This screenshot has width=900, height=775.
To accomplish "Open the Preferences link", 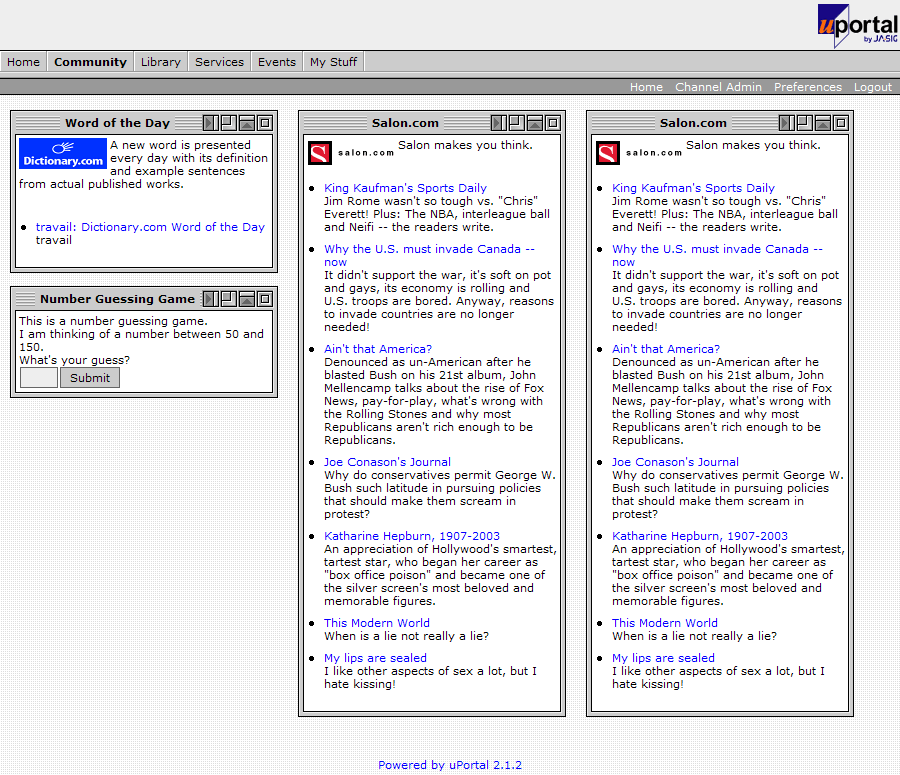I will point(808,87).
